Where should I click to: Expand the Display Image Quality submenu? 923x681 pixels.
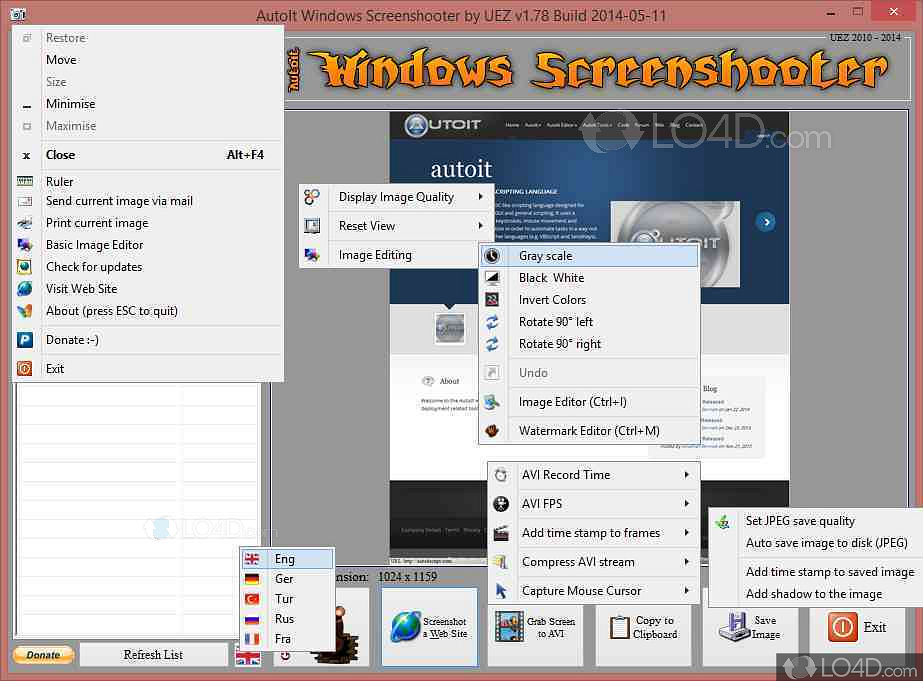pyautogui.click(x=396, y=197)
